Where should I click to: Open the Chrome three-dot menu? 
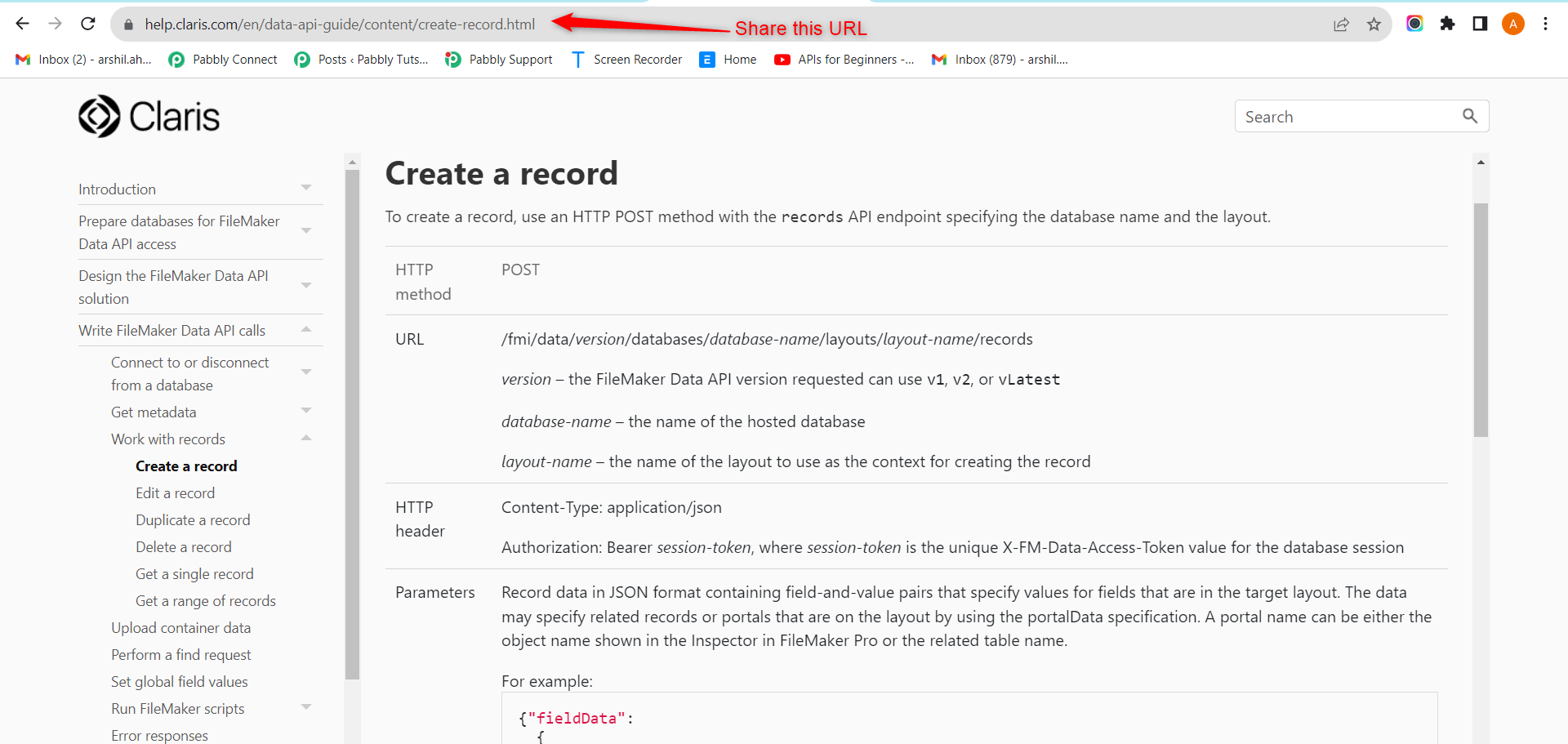click(1545, 24)
